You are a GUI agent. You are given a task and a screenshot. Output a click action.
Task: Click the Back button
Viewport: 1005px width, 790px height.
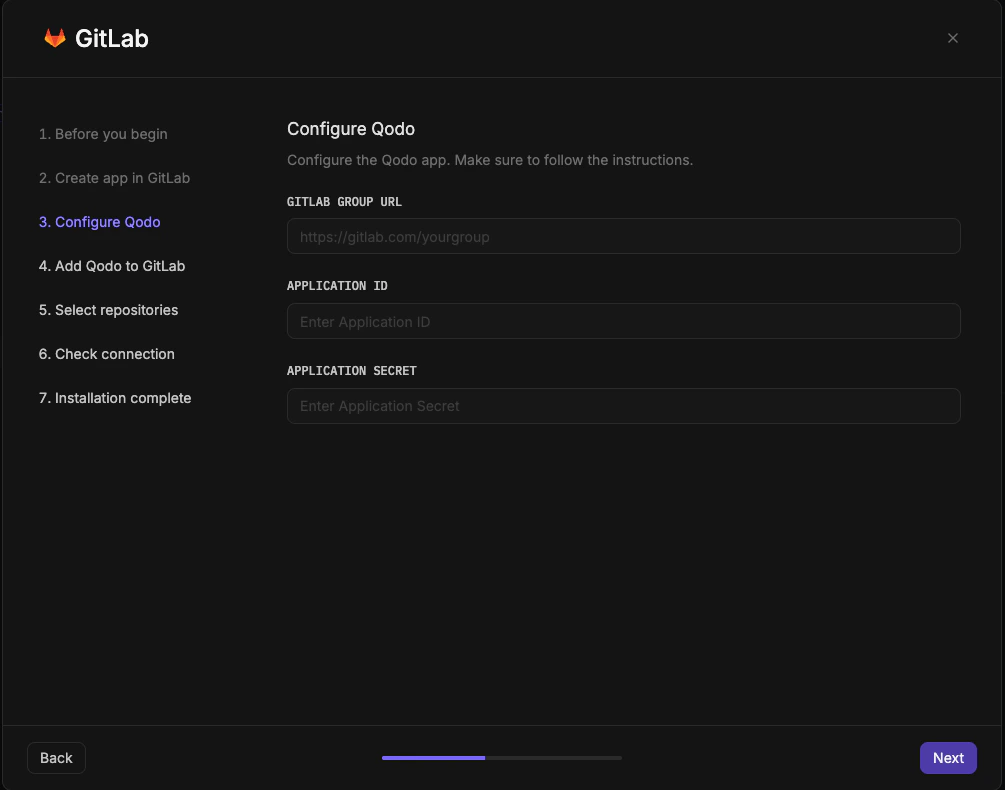(x=56, y=758)
